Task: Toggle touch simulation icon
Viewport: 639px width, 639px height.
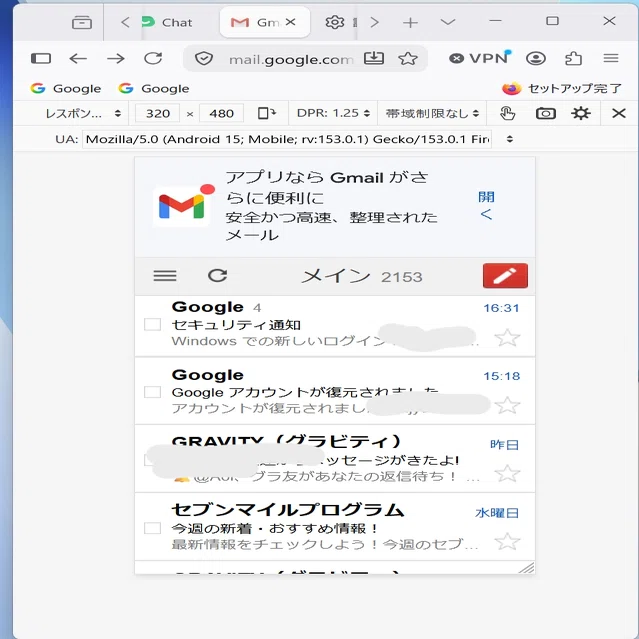Action: click(507, 113)
